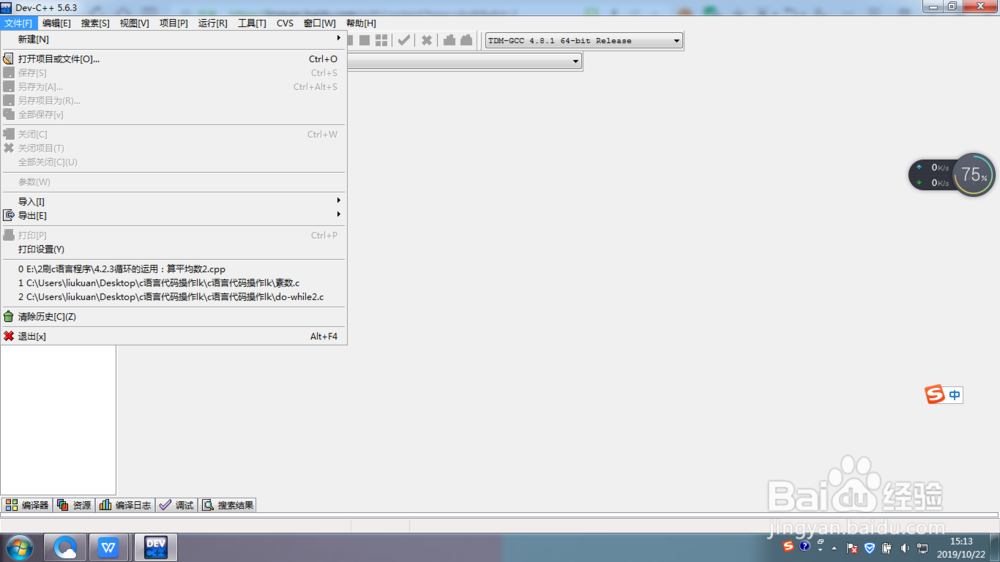The image size is (1000, 562).
Task: Open the WPS icon in the taskbar
Action: pos(108,547)
